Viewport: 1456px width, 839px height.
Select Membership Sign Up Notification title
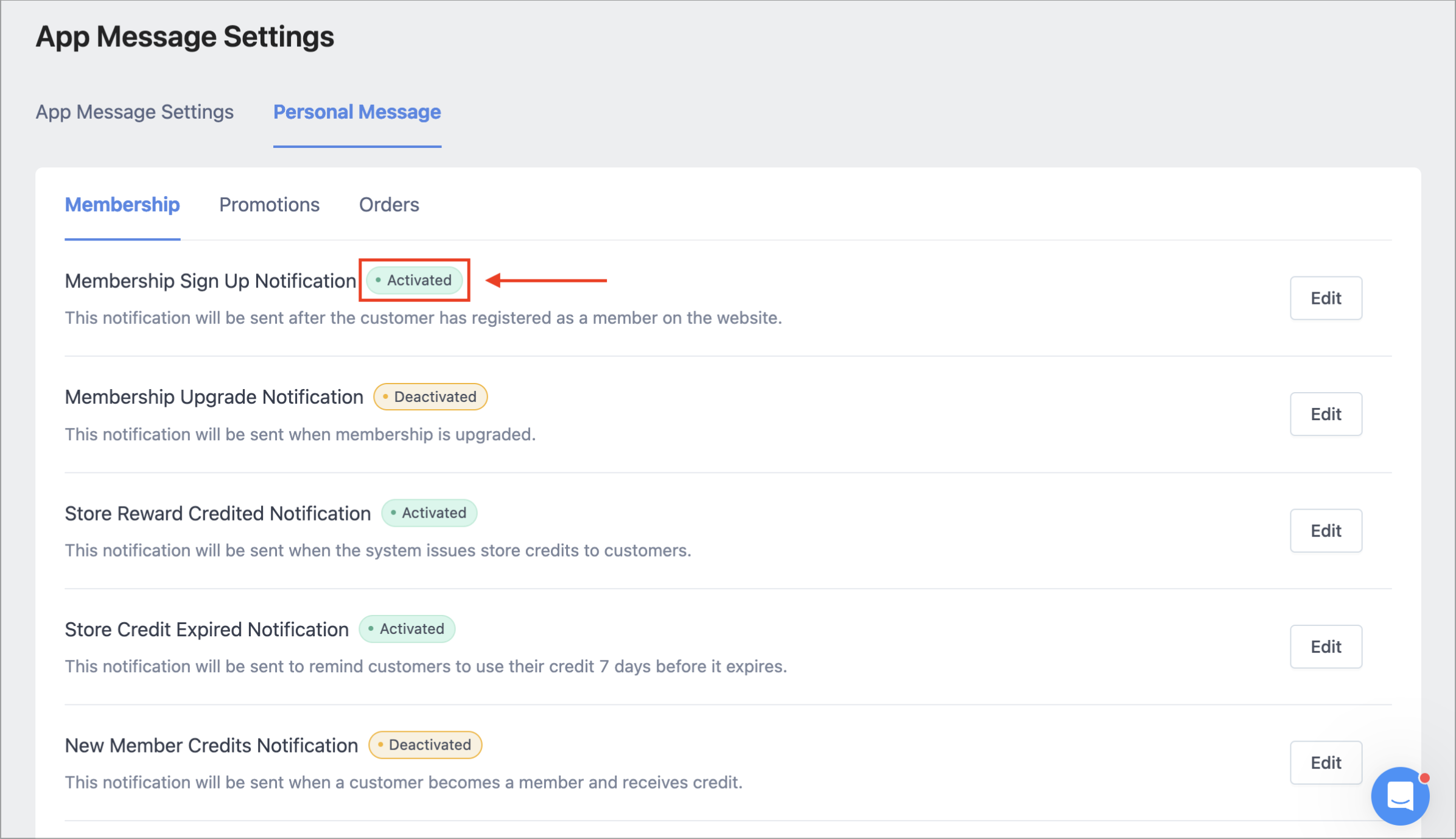tap(211, 281)
